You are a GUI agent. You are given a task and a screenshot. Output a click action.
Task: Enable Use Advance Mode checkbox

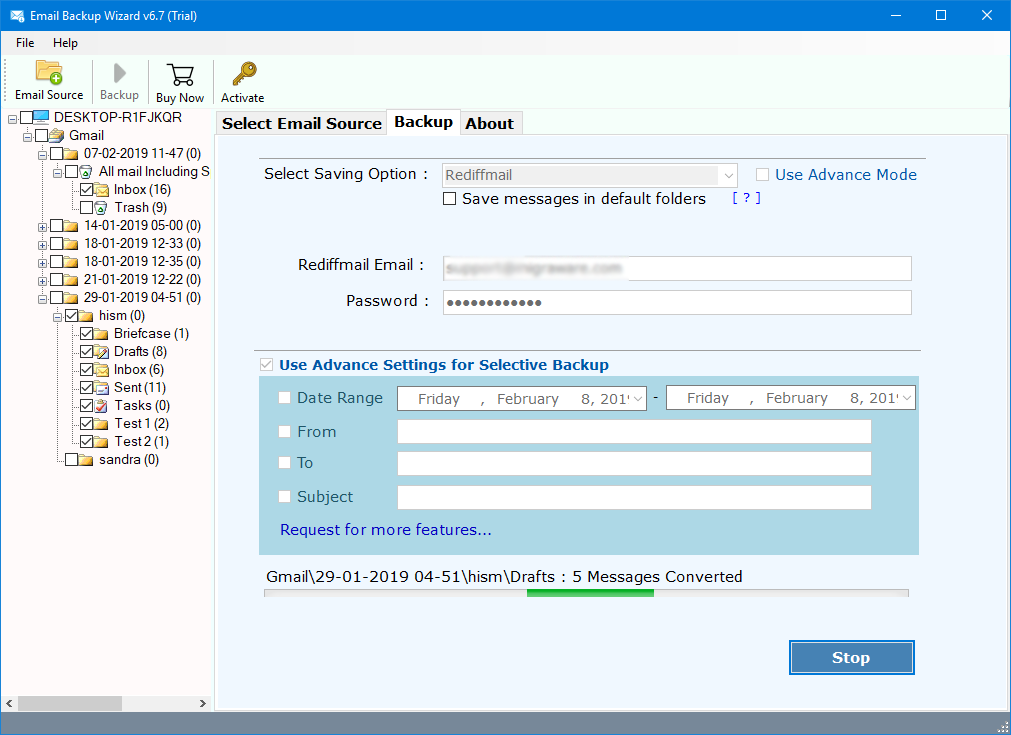pyautogui.click(x=762, y=175)
